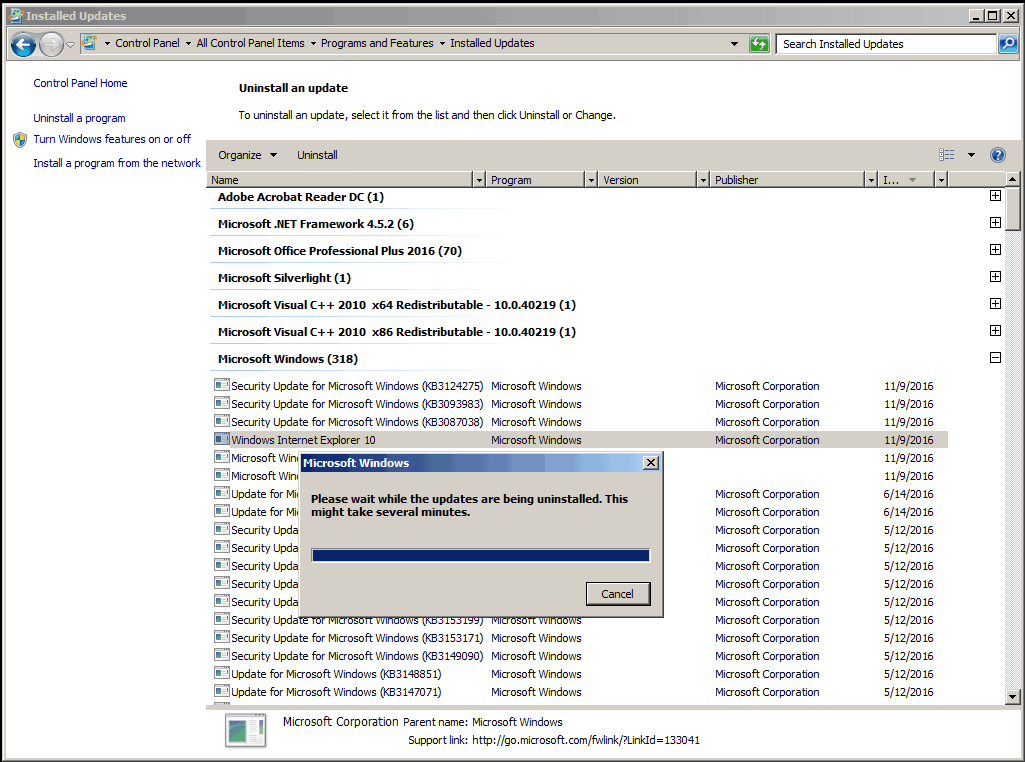The image size is (1025, 762).
Task: Expand Microsoft Office Professional Plus 2016 group
Action: [x=995, y=250]
